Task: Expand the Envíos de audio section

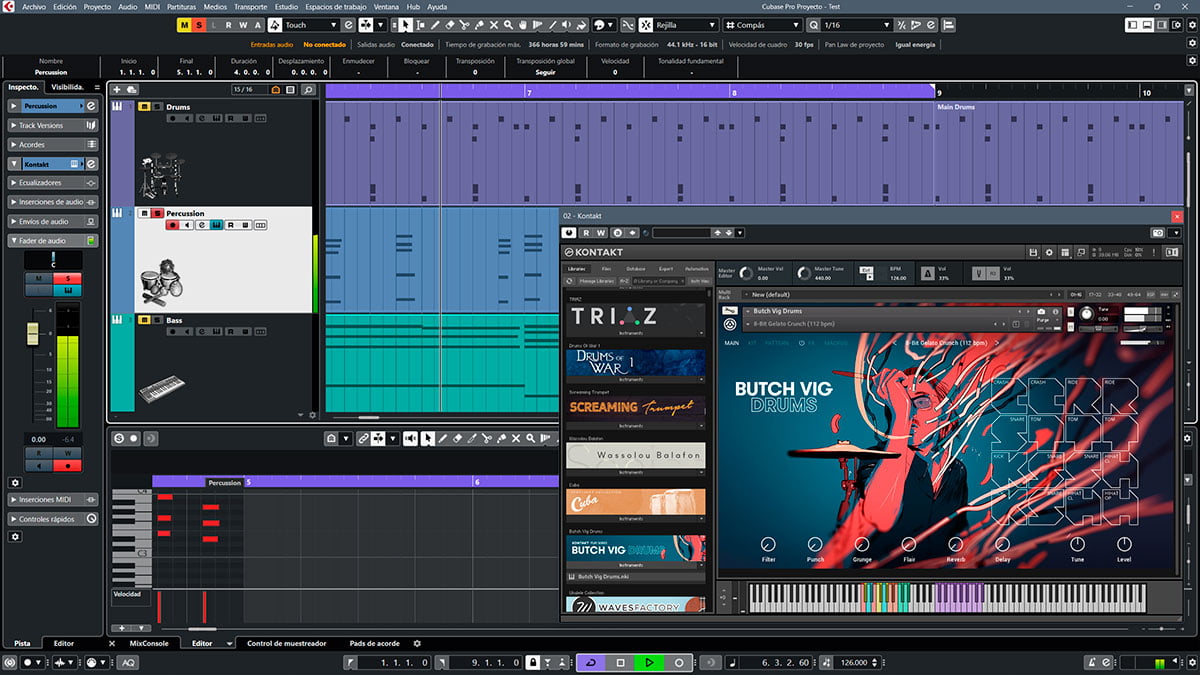Action: [53, 221]
